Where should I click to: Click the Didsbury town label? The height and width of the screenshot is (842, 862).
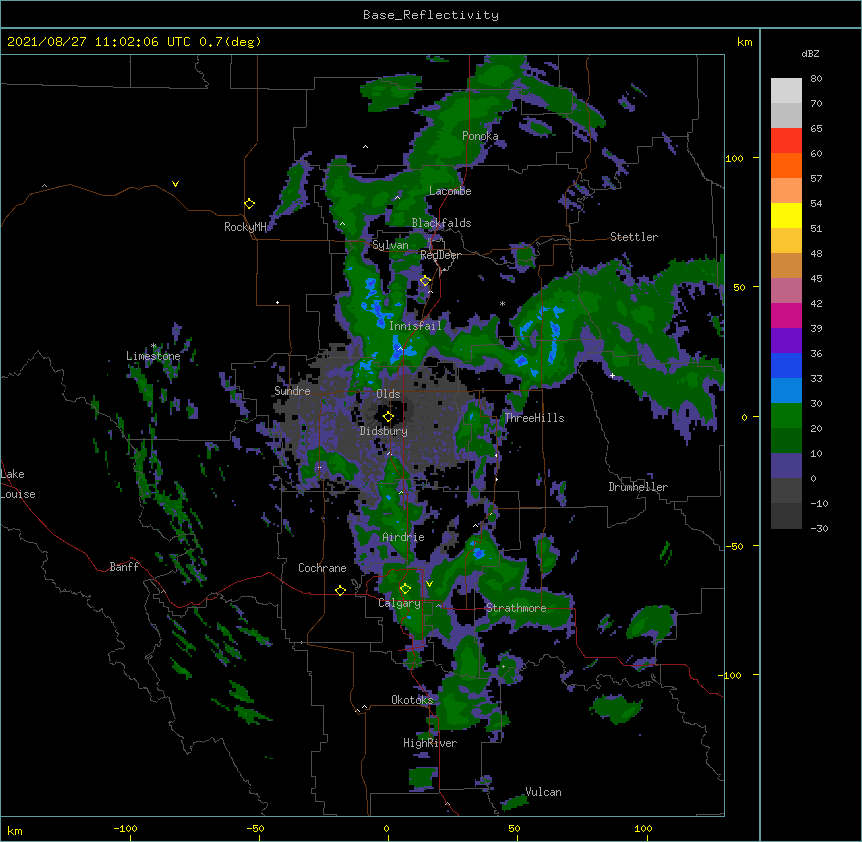coord(384,431)
